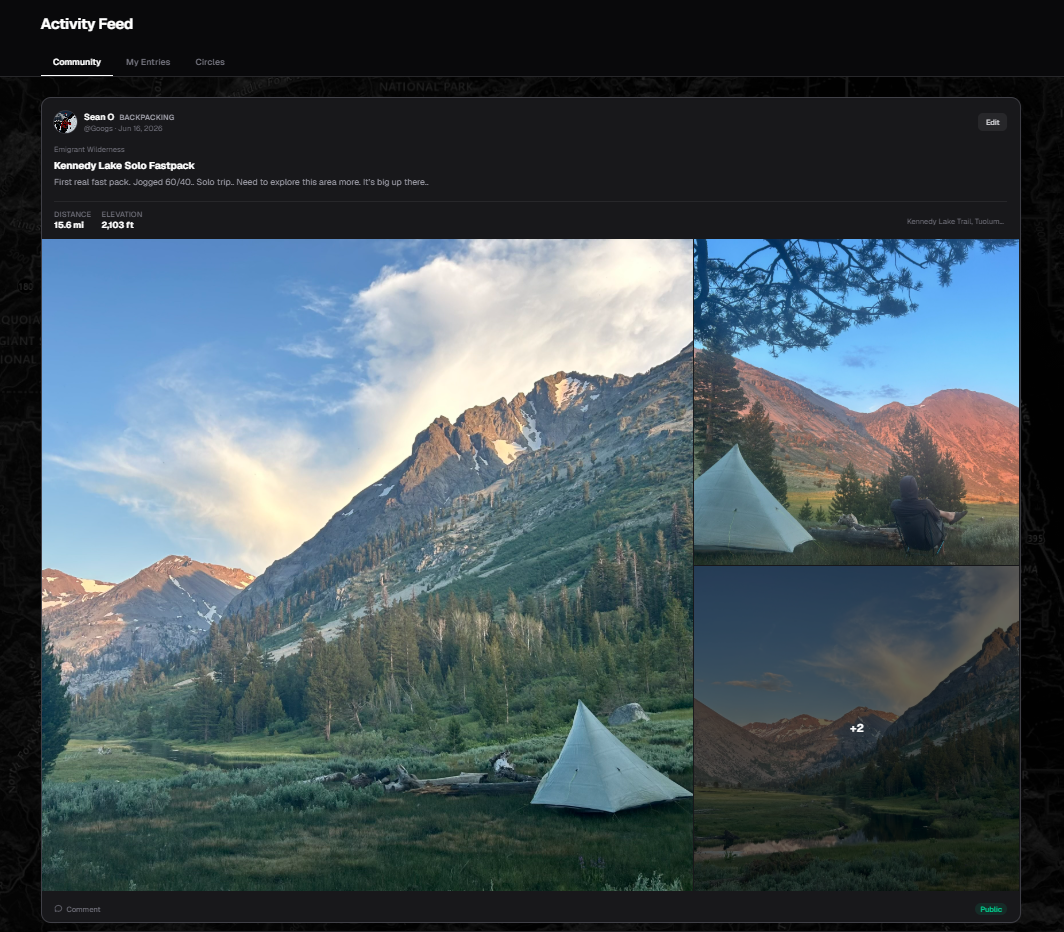The height and width of the screenshot is (932, 1064).
Task: Open Sean O's profile avatar
Action: point(65,122)
